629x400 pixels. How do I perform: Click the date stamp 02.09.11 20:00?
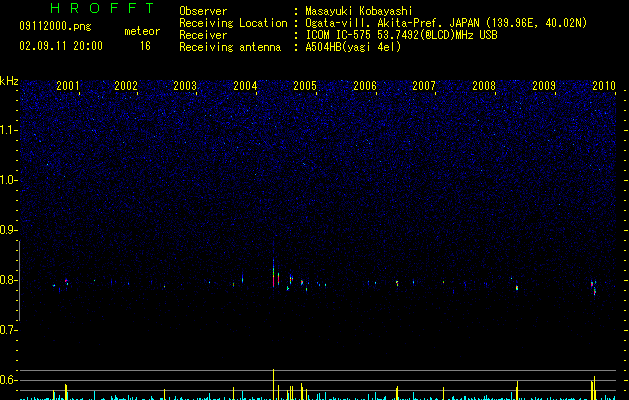61,46
